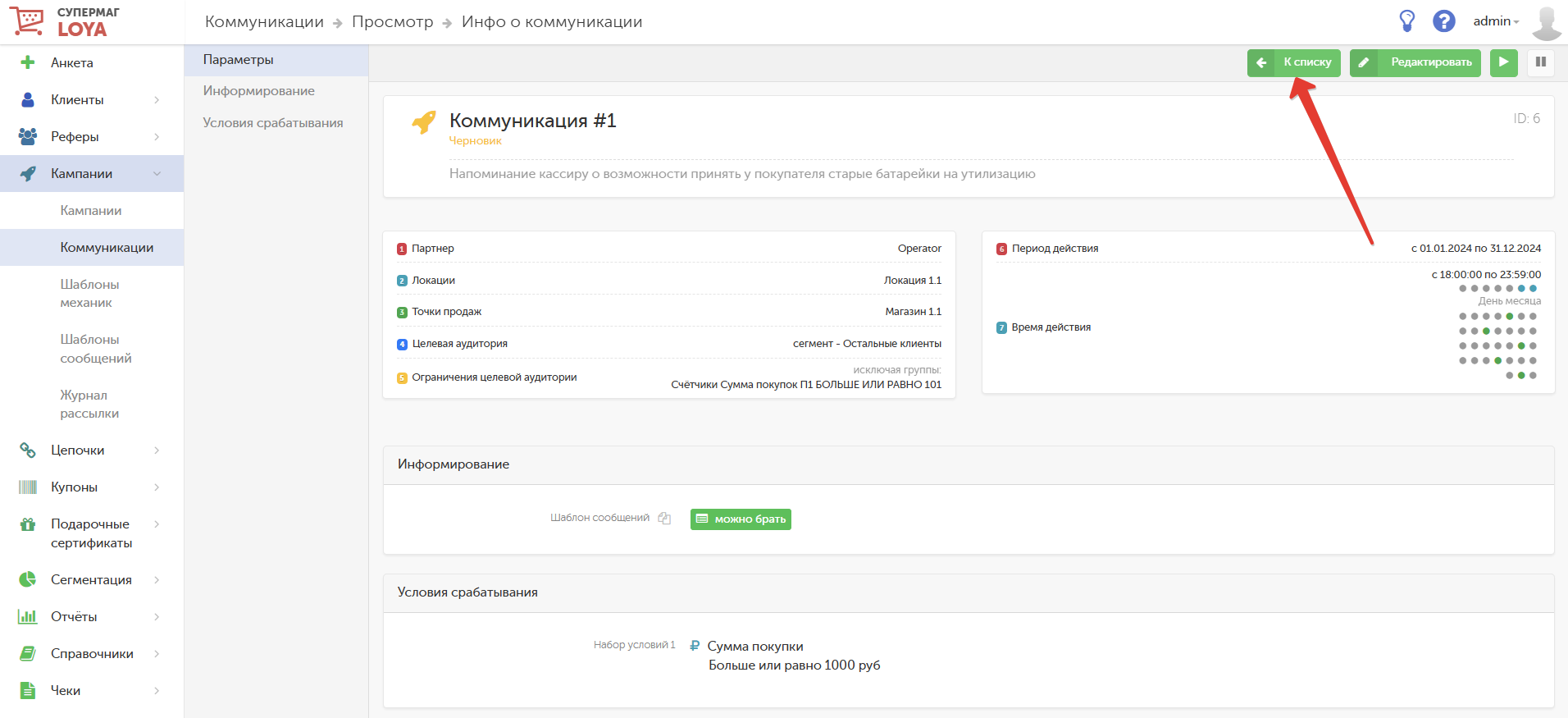Click the admin user avatar
1568x718 pixels.
coord(1546,22)
